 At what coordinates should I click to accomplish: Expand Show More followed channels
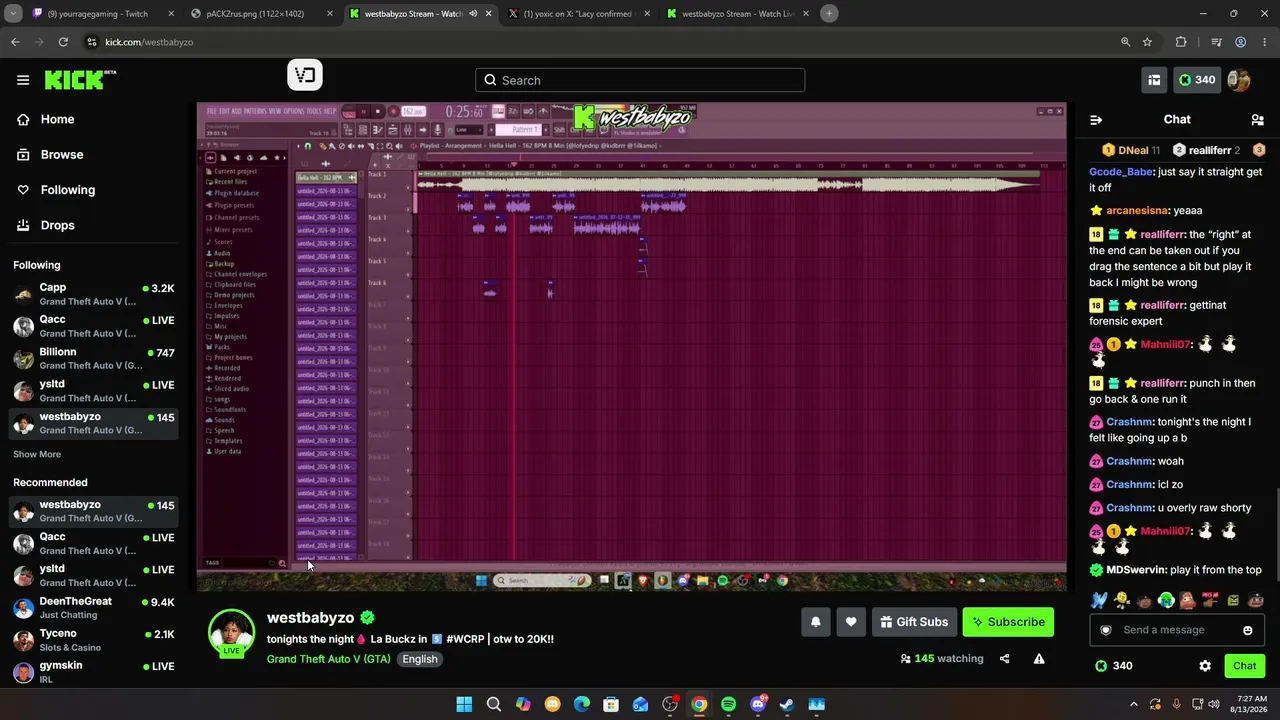pos(37,454)
